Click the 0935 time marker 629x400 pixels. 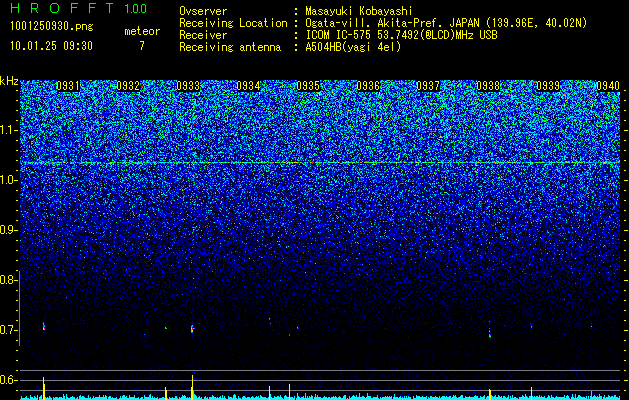[x=308, y=86]
